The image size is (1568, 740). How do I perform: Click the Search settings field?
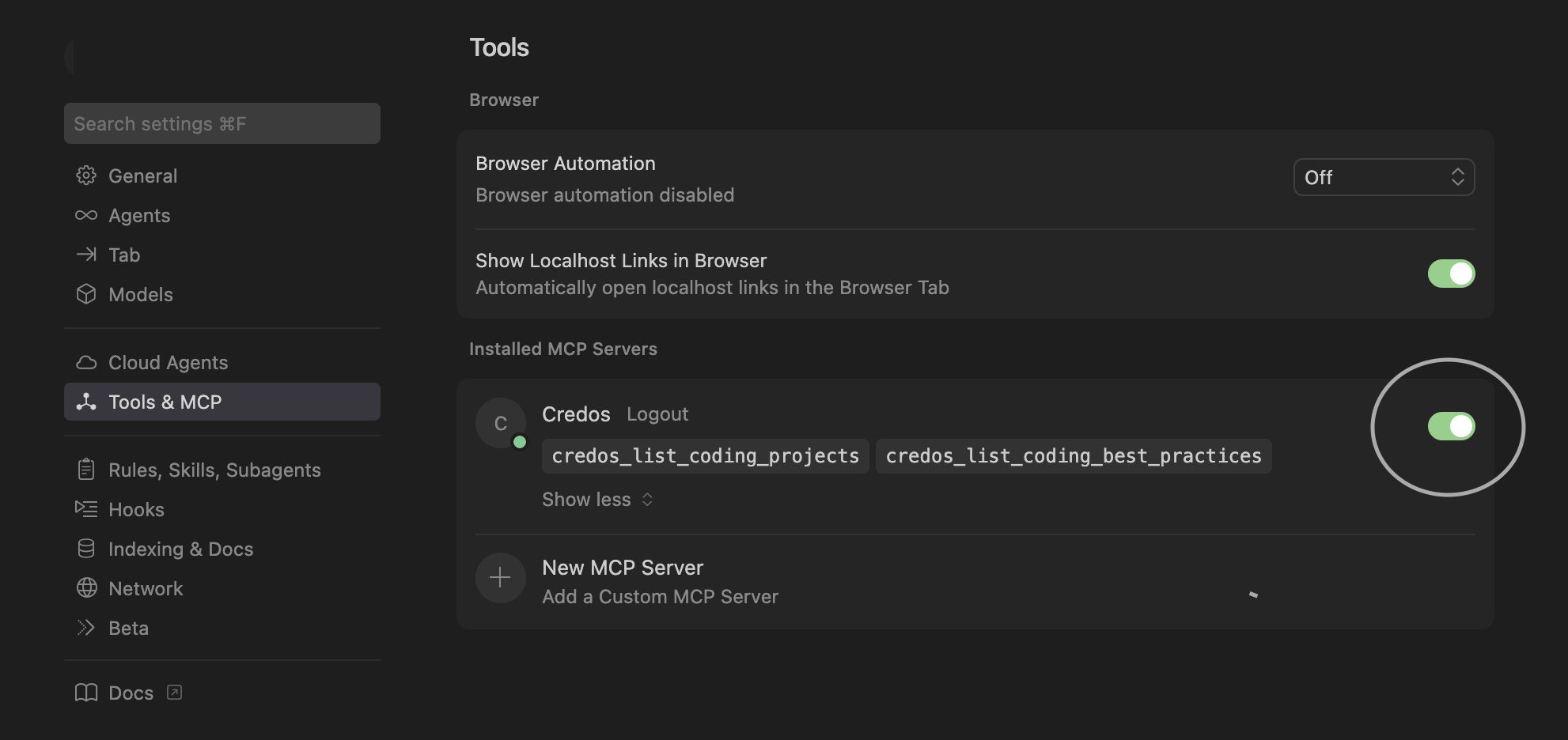coord(222,123)
